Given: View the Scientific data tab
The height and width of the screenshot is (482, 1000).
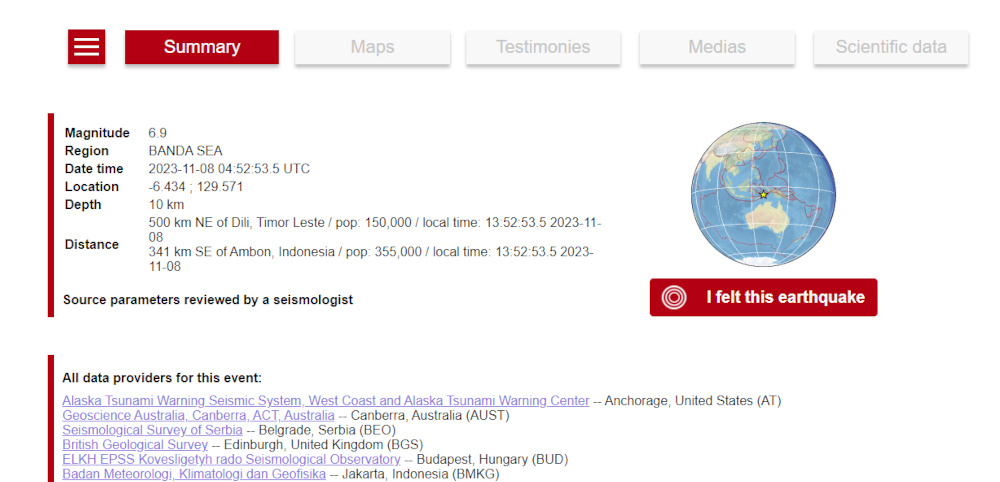Looking at the screenshot, I should tap(890, 47).
